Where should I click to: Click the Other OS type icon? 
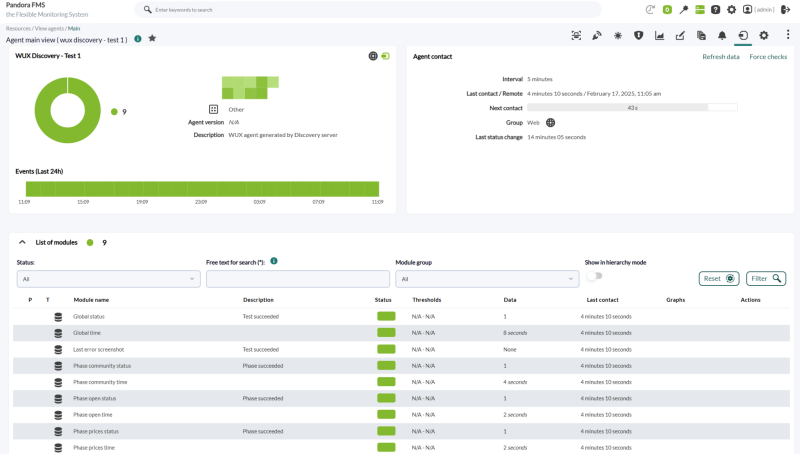pos(213,109)
